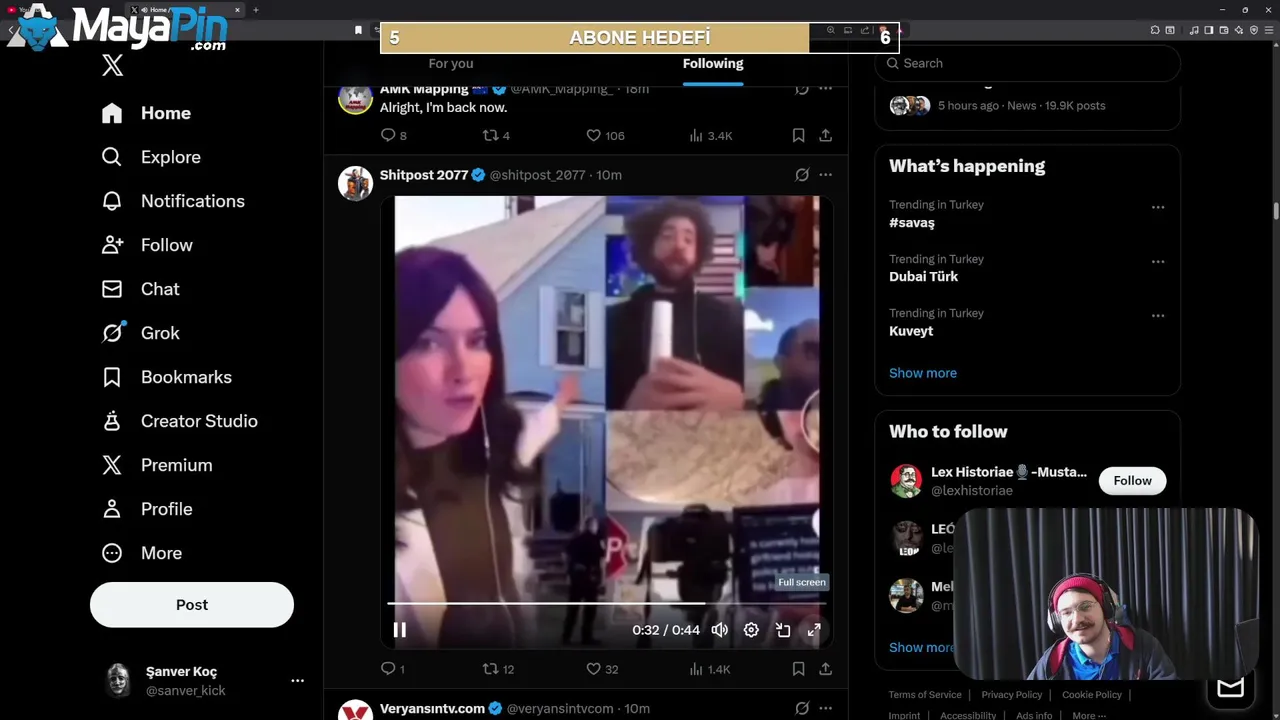Share AMK Mapping post
Image resolution: width=1280 pixels, height=720 pixels.
[825, 135]
